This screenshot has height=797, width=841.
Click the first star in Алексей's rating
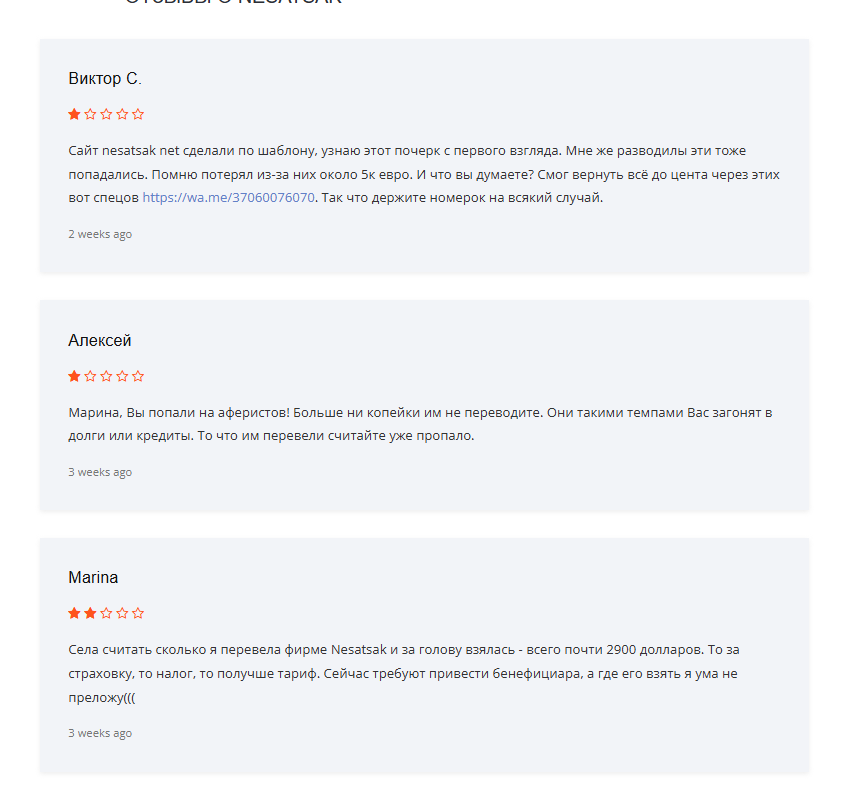(x=74, y=376)
